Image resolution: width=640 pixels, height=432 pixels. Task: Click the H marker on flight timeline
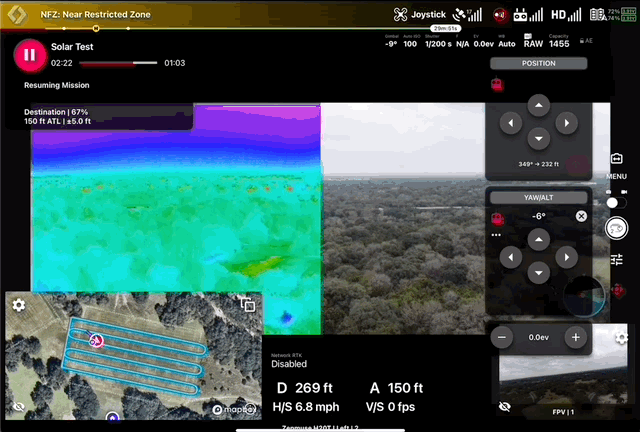(96, 28)
